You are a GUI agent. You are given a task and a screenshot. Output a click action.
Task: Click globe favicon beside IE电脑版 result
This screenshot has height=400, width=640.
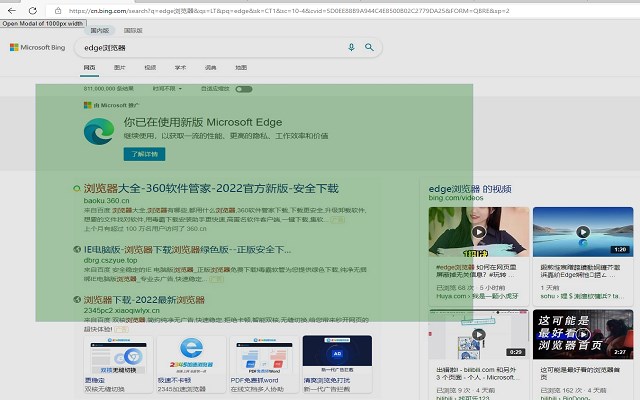[x=76, y=249]
